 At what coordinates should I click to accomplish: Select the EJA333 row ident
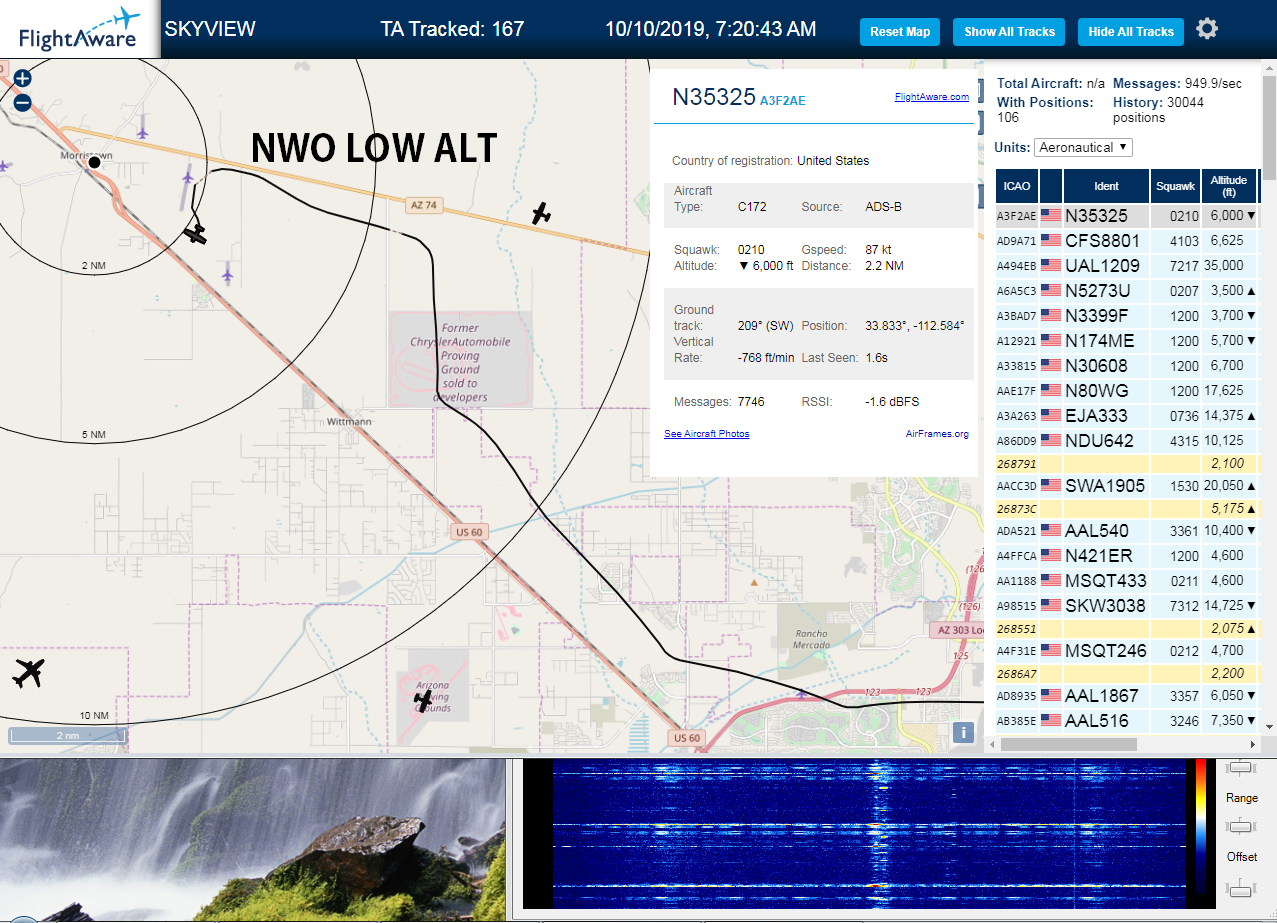coord(1096,416)
